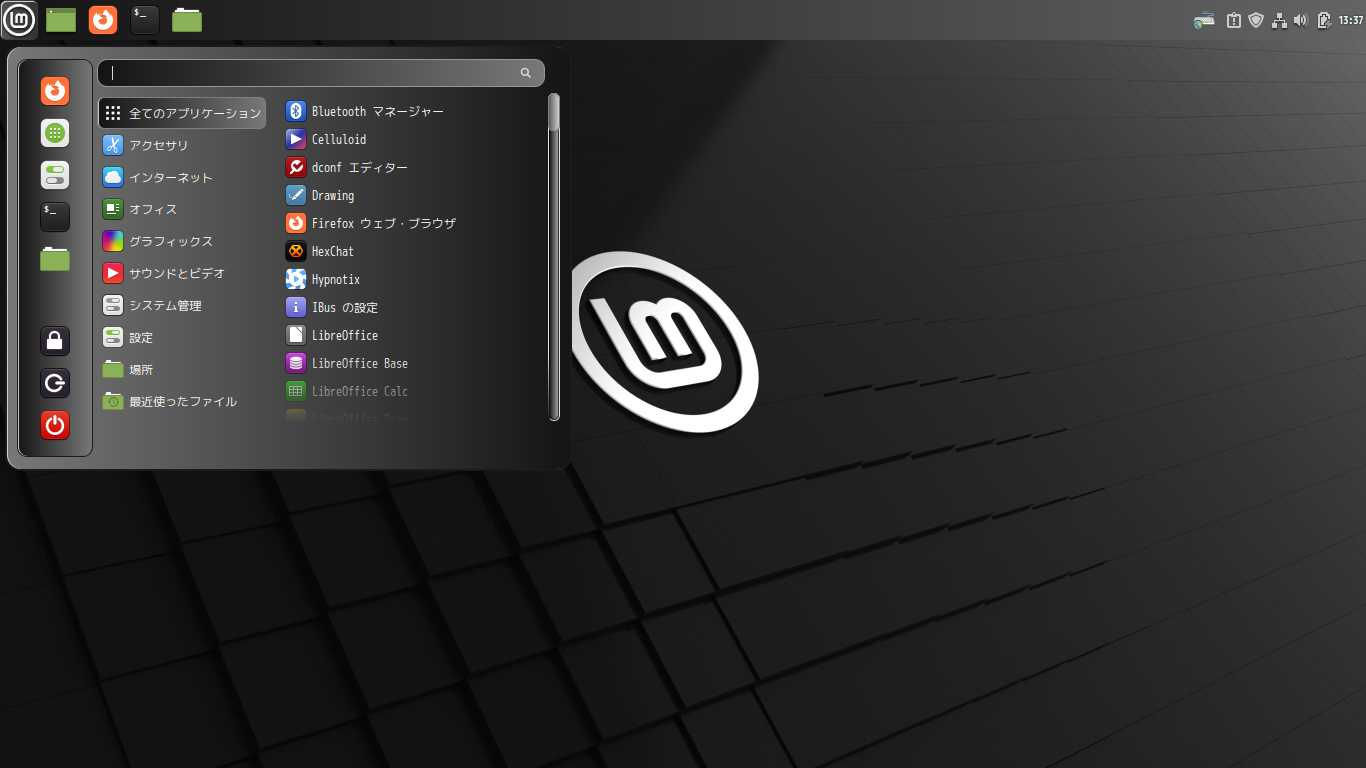The width and height of the screenshot is (1366, 768).
Task: Open Terminal from the top panel
Action: click(x=145, y=19)
